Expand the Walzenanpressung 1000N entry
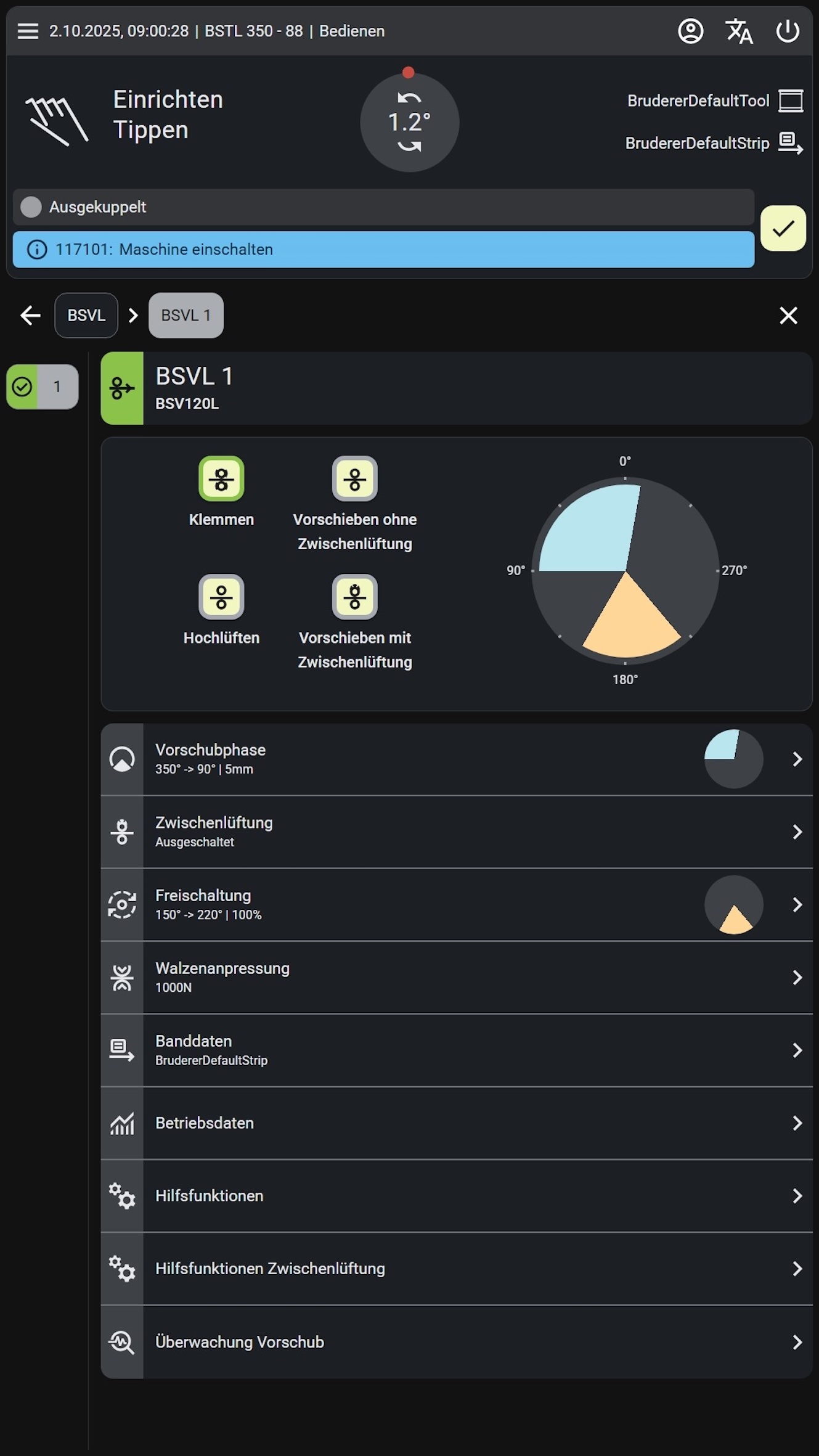 tap(456, 977)
